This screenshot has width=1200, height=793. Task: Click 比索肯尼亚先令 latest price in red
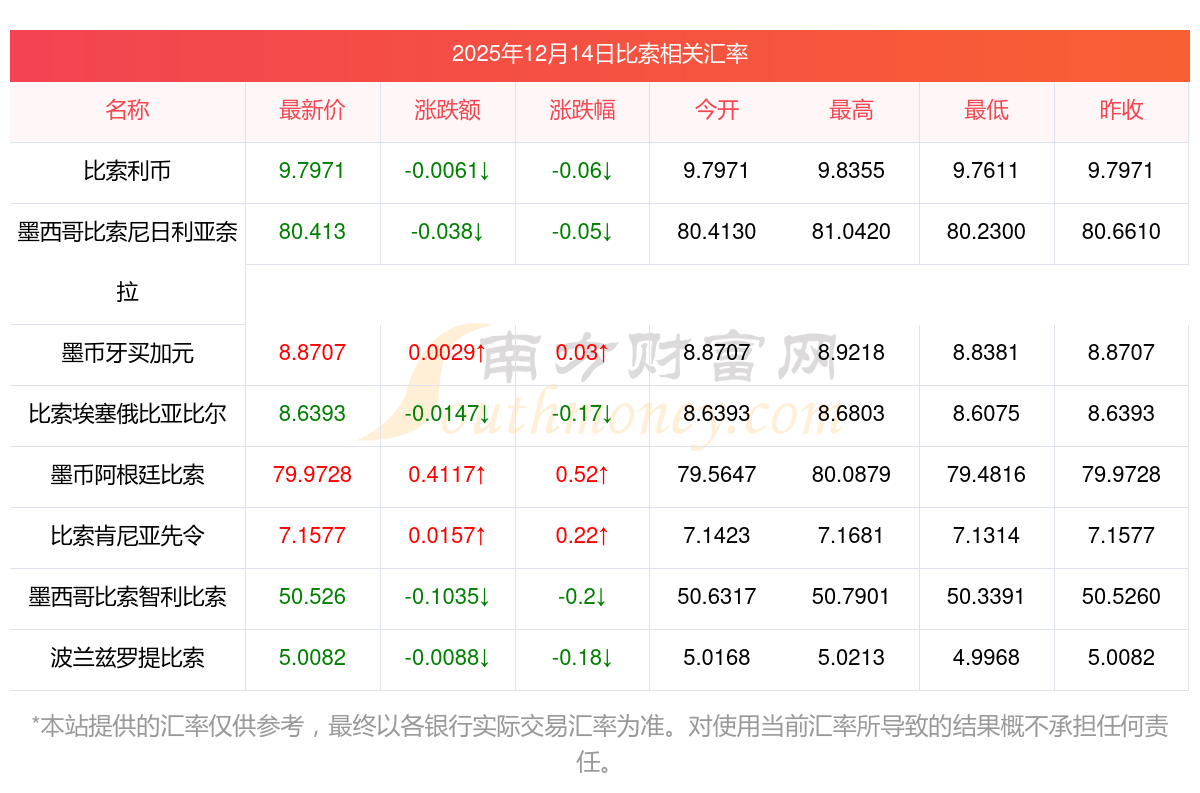tap(312, 536)
